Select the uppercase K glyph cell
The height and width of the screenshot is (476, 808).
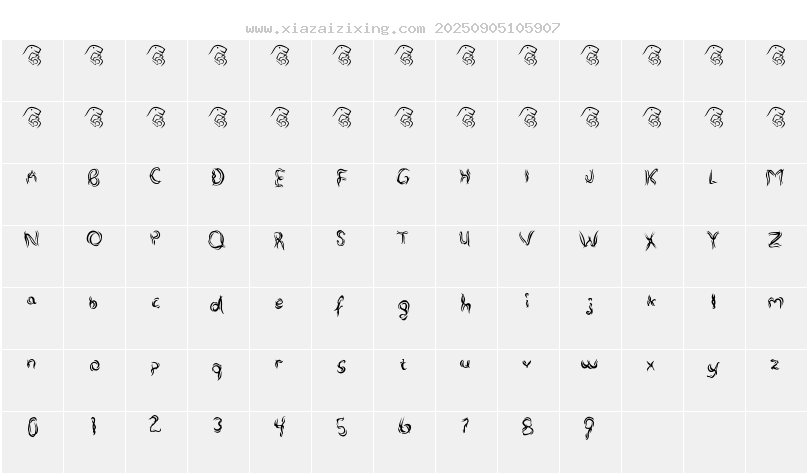pyautogui.click(x=651, y=178)
